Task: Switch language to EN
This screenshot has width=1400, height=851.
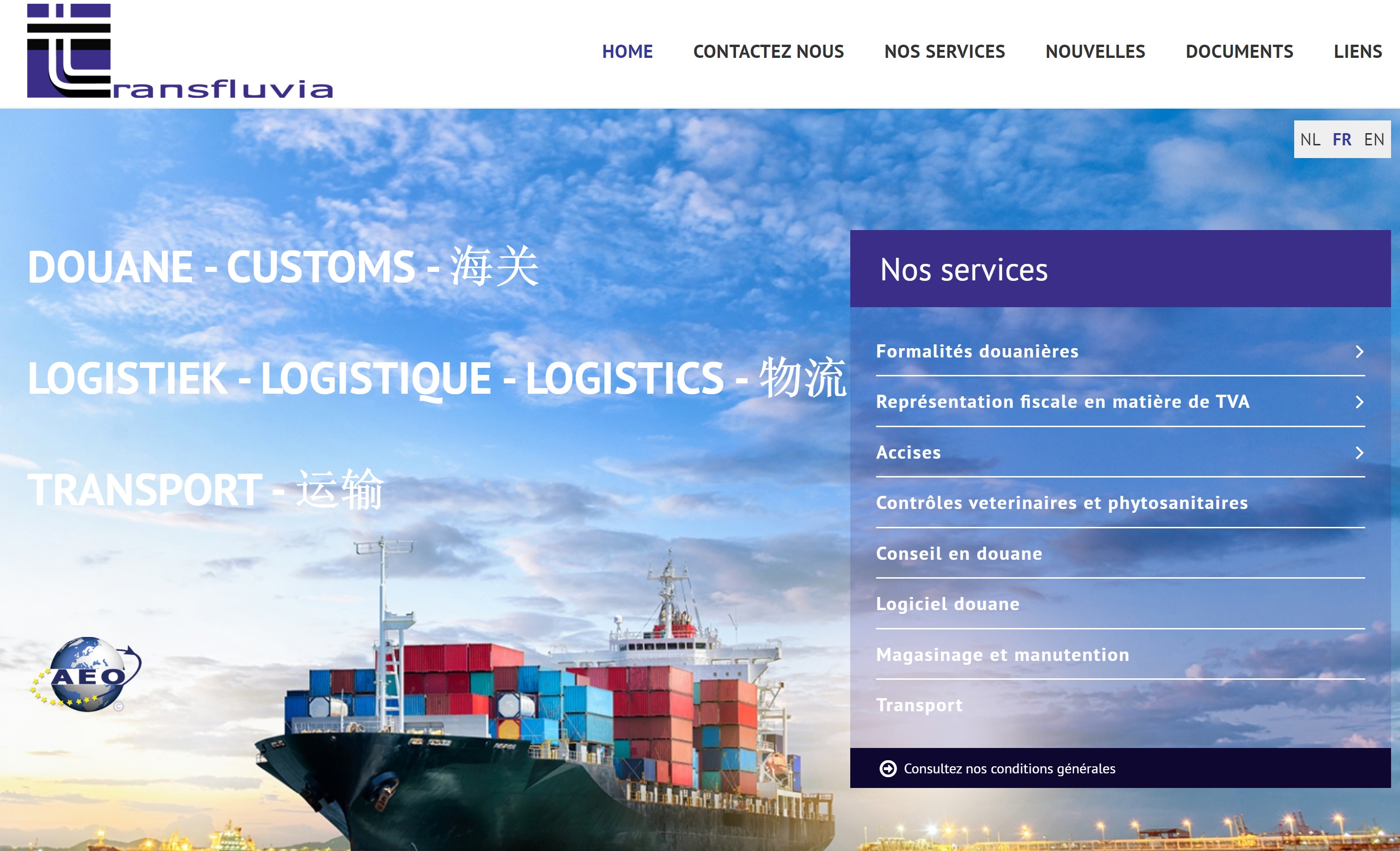Action: 1374,140
